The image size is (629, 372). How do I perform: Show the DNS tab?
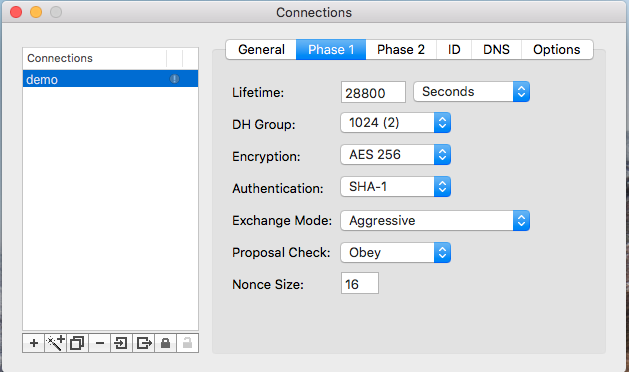[x=496, y=49]
